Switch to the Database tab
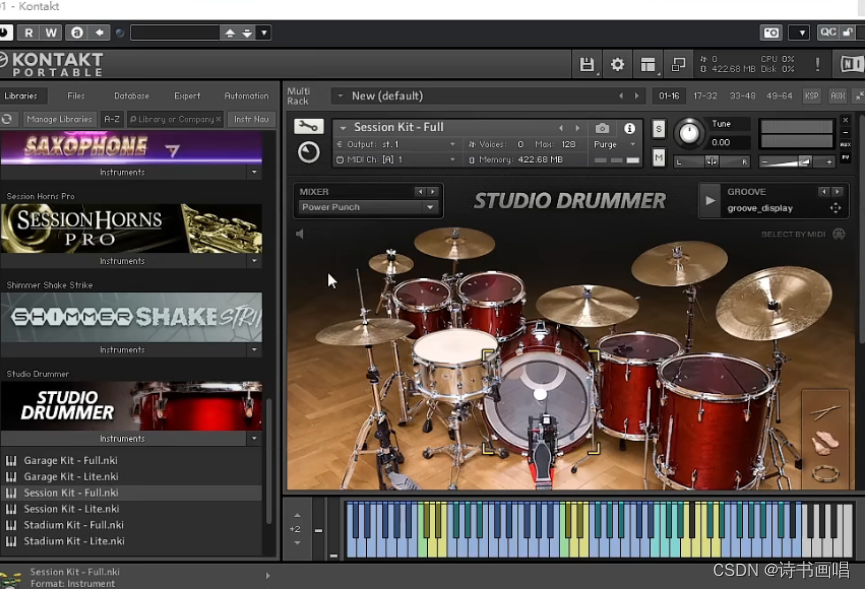The width and height of the screenshot is (865, 589). (131, 96)
